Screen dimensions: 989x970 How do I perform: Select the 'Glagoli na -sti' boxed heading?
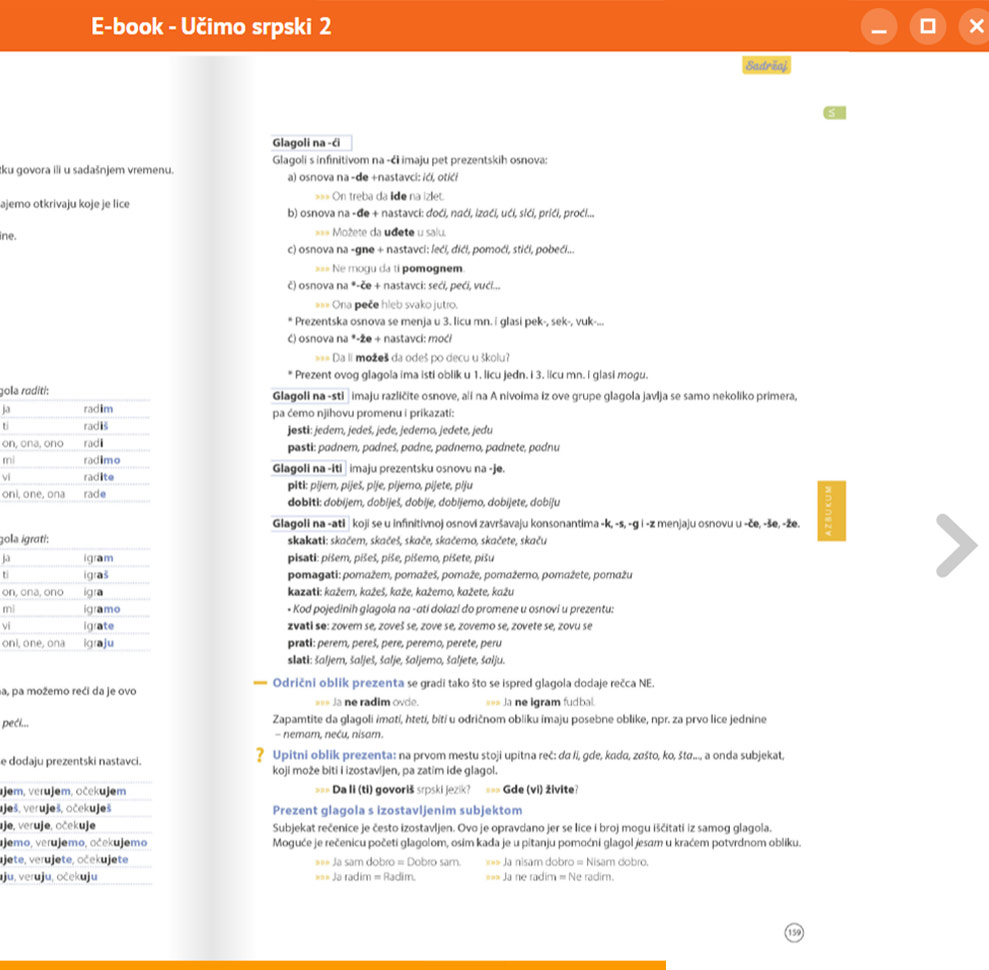tap(309, 396)
